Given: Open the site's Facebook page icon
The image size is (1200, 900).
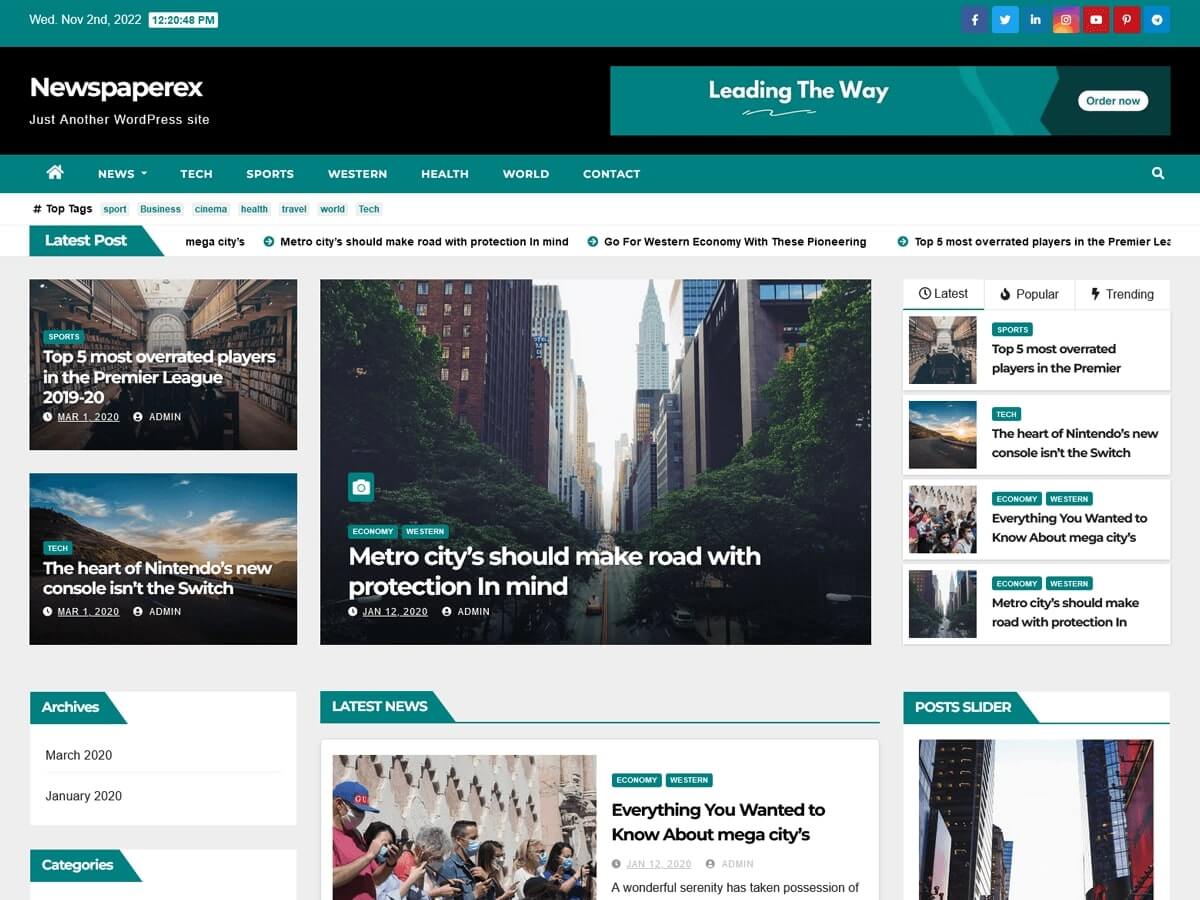Looking at the screenshot, I should tap(974, 19).
